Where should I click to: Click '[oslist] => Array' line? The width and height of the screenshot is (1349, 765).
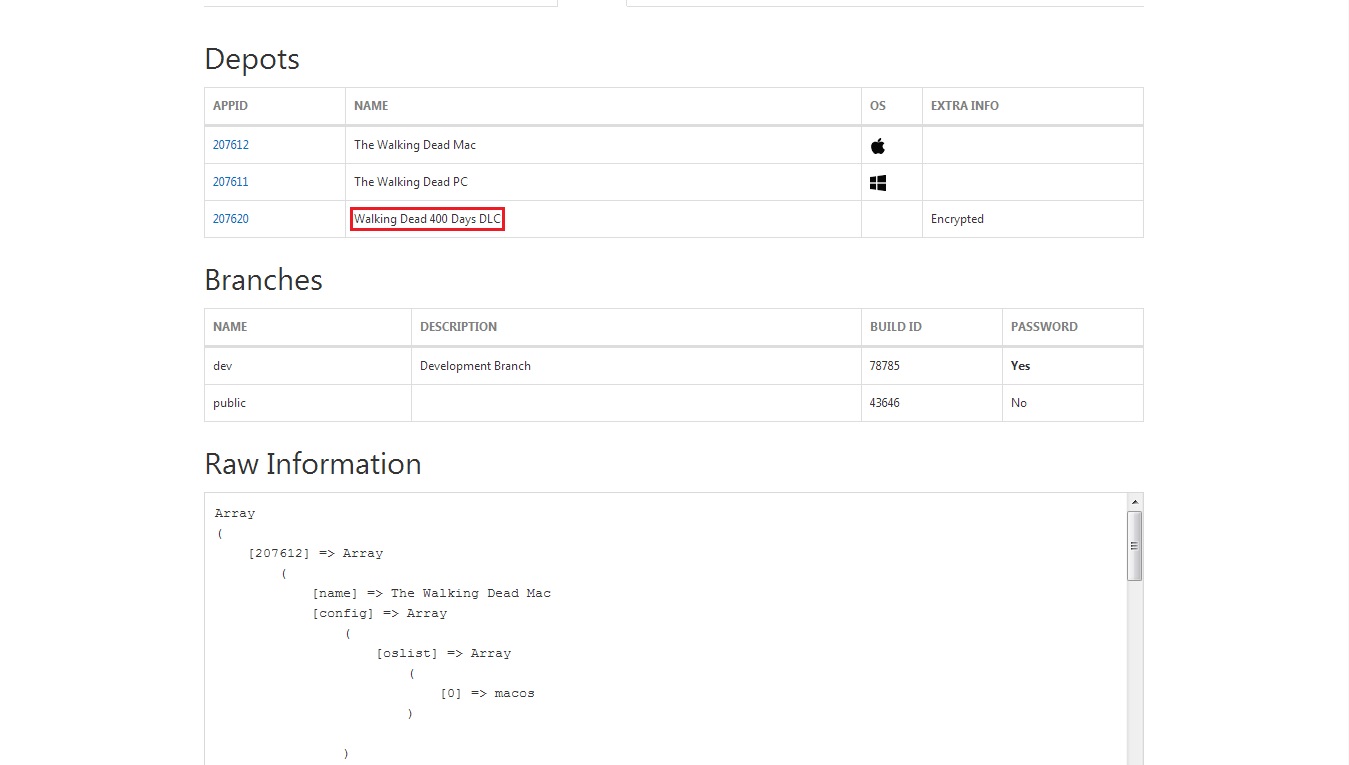tap(443, 653)
